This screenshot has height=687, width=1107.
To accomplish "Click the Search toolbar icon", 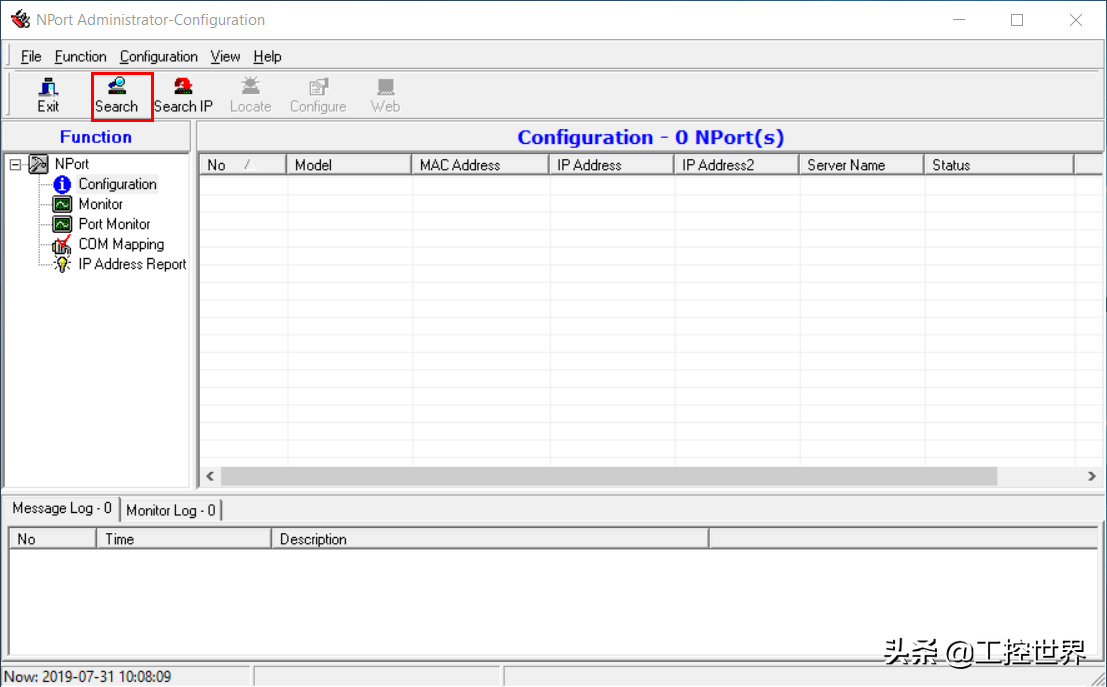I will (x=117, y=95).
